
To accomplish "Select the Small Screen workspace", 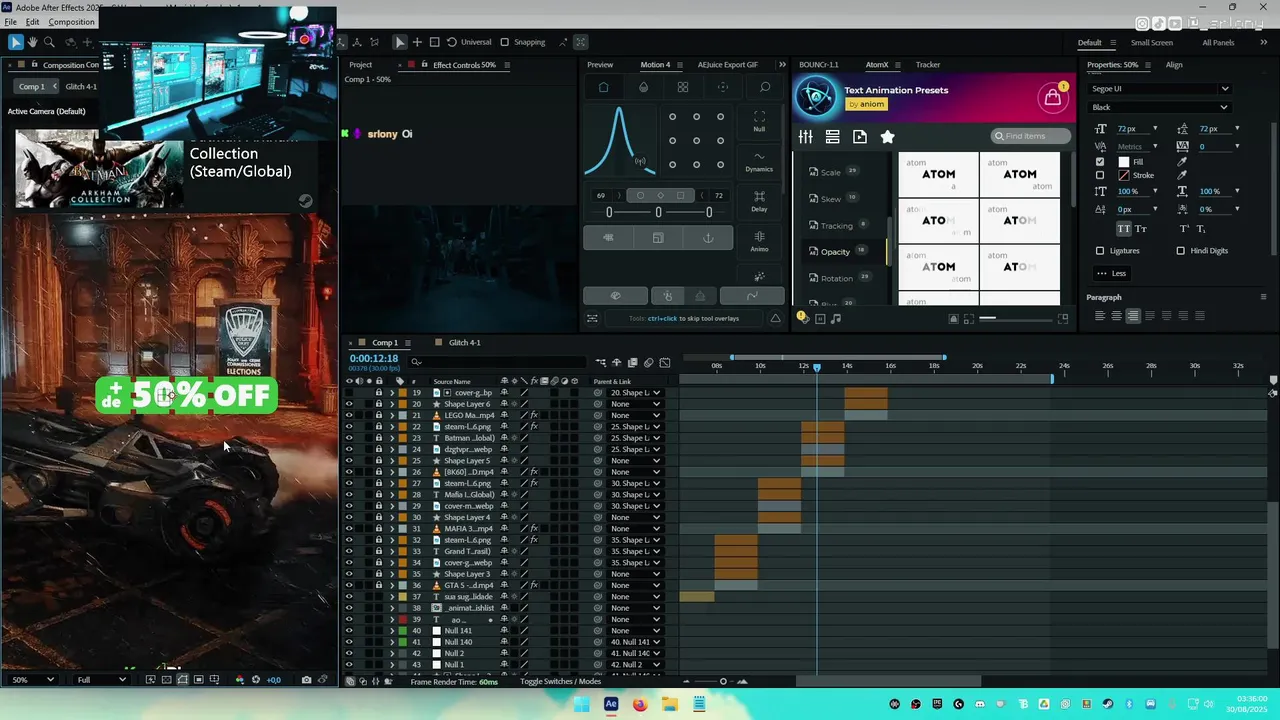I will coord(1152,43).
